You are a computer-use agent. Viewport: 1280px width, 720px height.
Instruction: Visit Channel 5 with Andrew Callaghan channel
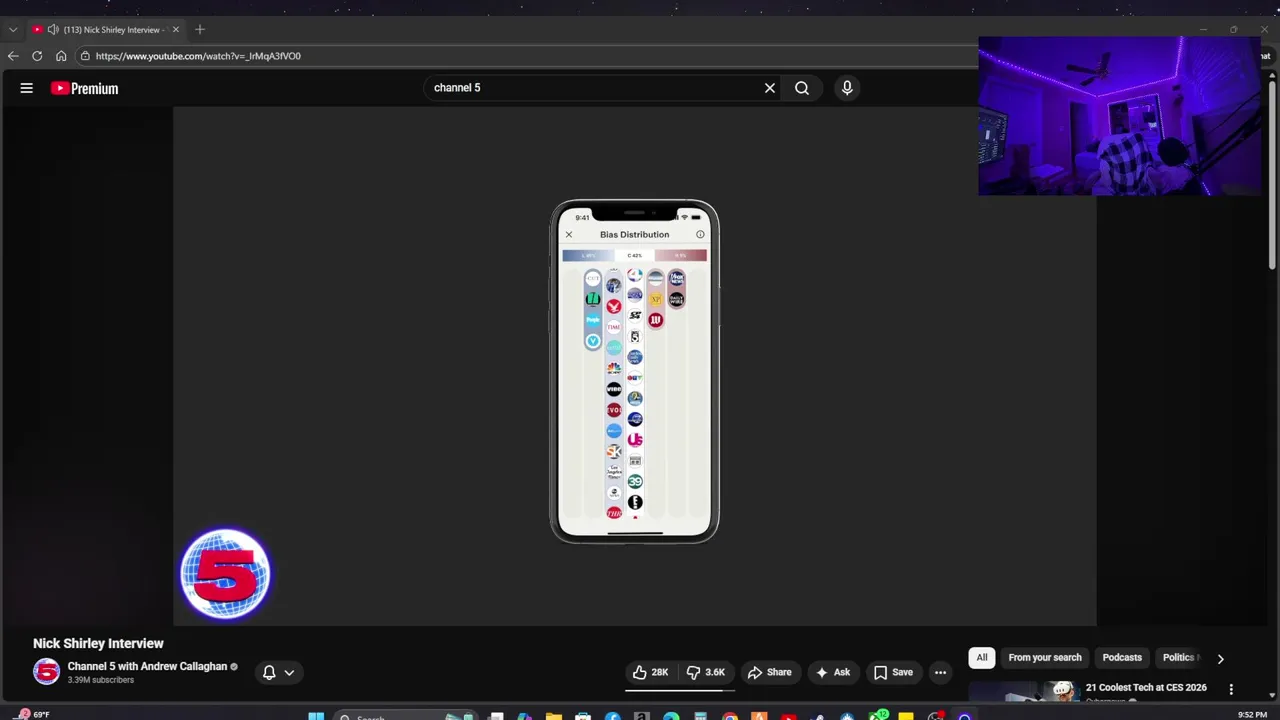(147, 666)
